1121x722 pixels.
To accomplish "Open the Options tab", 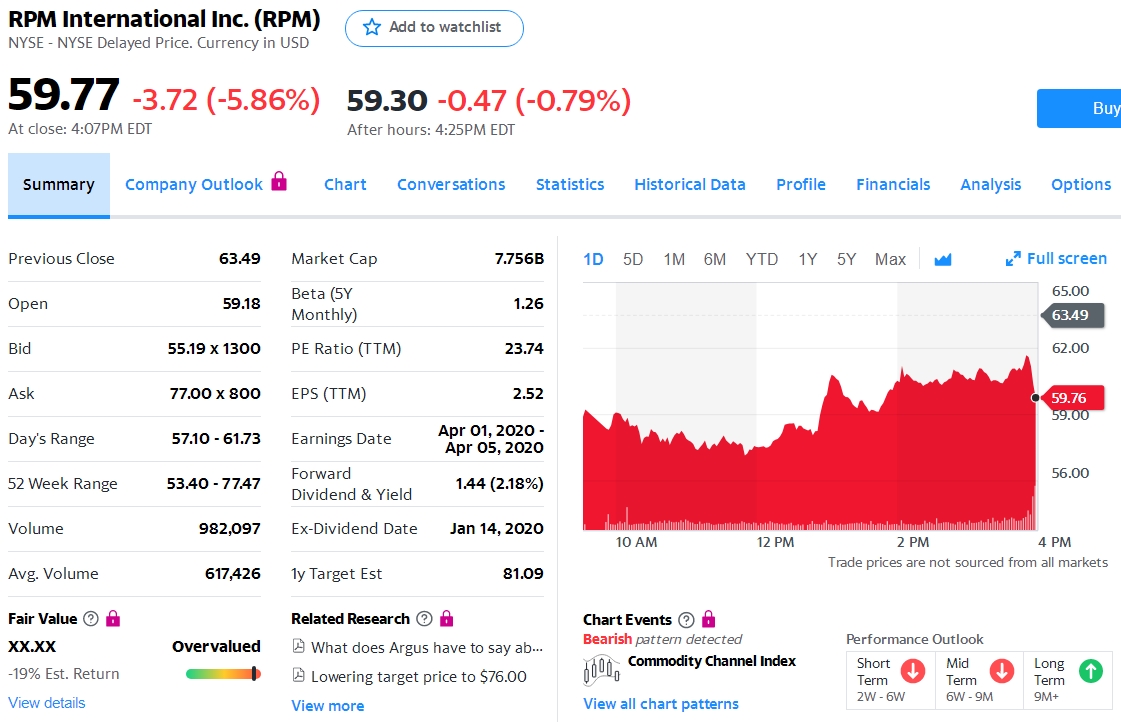I will click(1081, 184).
